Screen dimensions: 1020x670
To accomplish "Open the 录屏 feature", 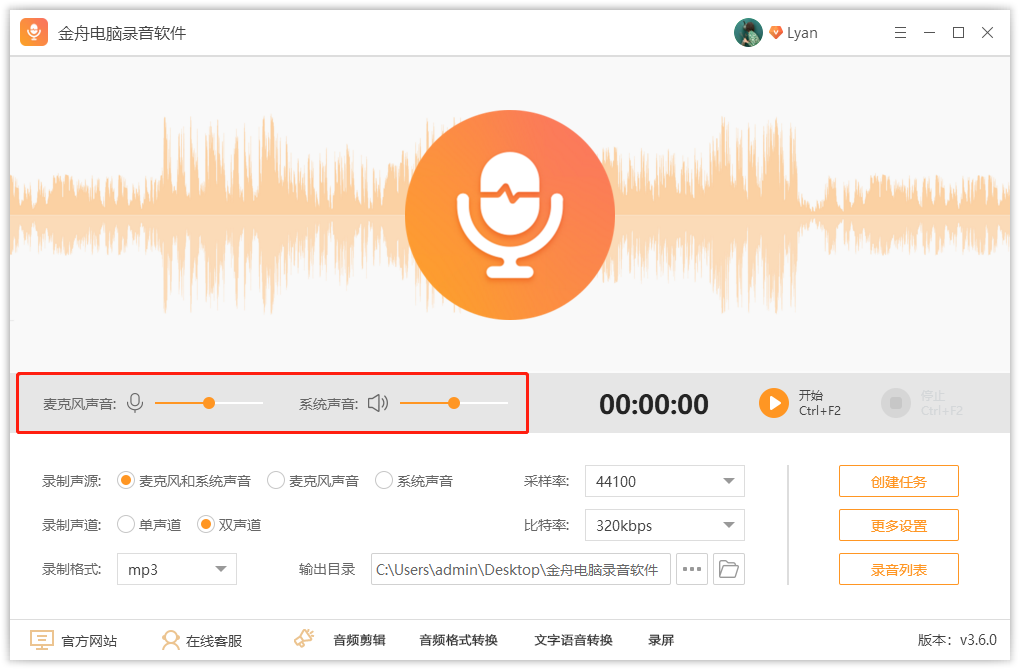I will [x=661, y=640].
